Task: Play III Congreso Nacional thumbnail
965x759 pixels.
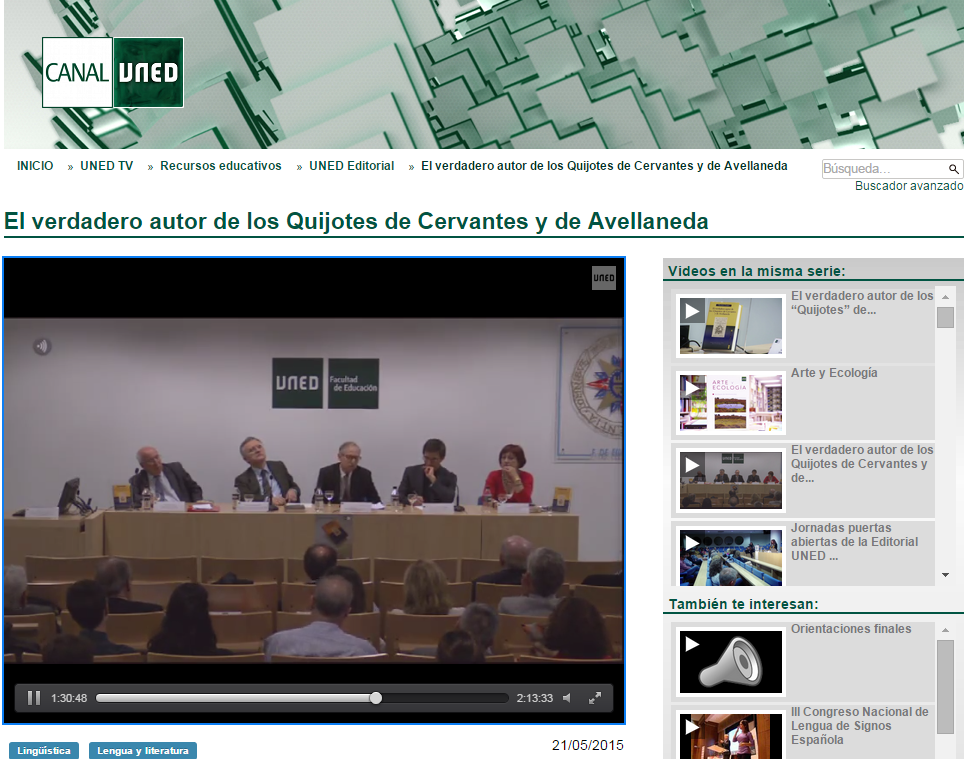Action: [x=731, y=736]
